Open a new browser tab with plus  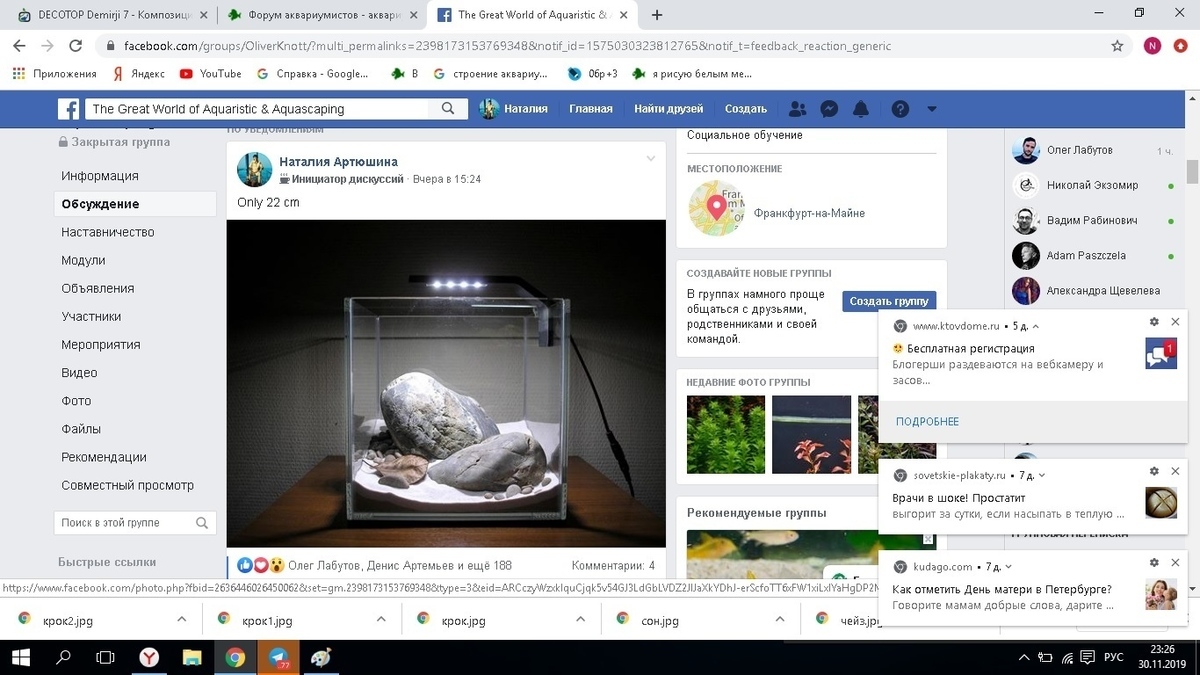(657, 15)
